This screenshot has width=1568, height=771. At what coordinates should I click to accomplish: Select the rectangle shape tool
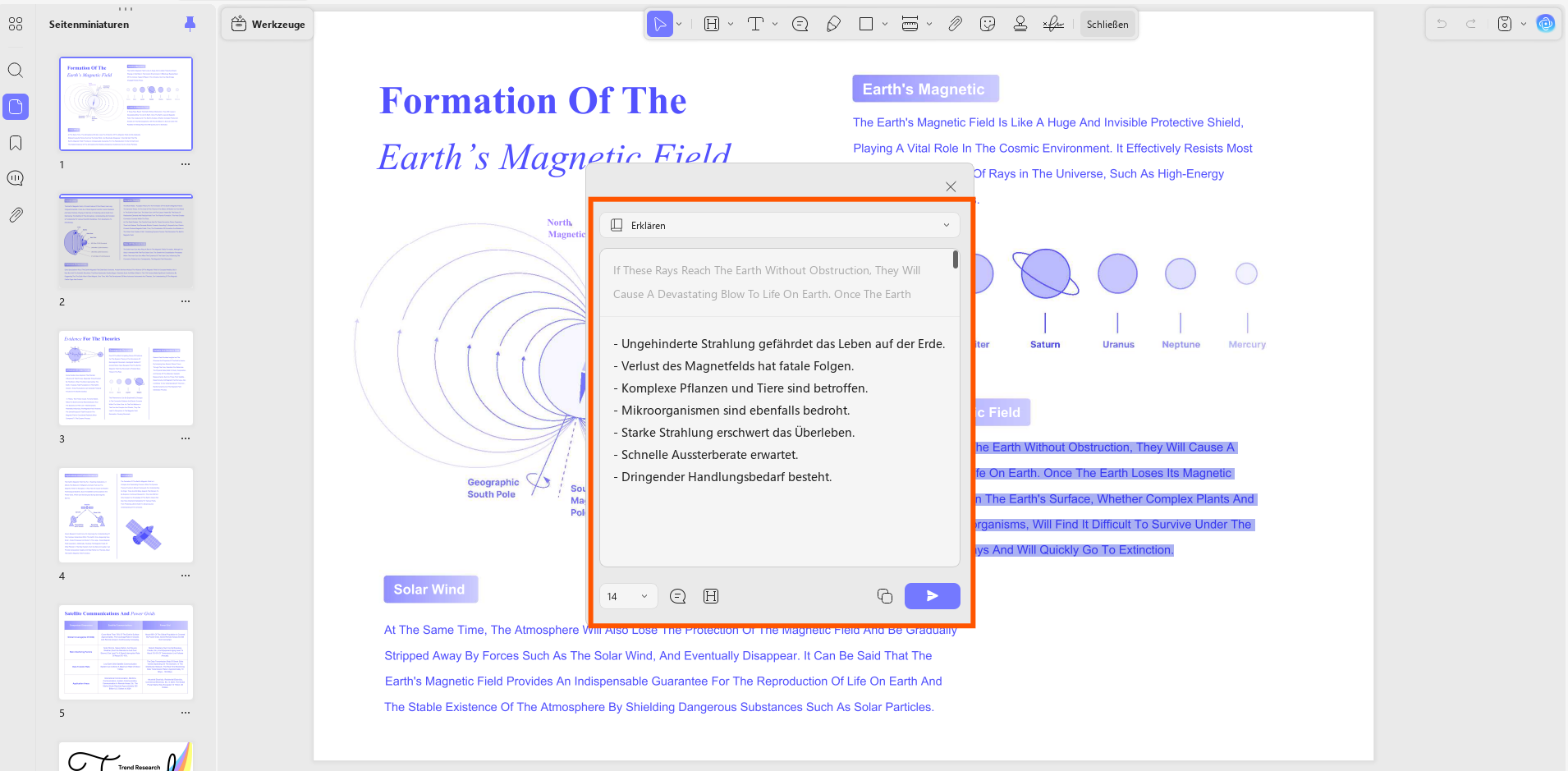(866, 25)
